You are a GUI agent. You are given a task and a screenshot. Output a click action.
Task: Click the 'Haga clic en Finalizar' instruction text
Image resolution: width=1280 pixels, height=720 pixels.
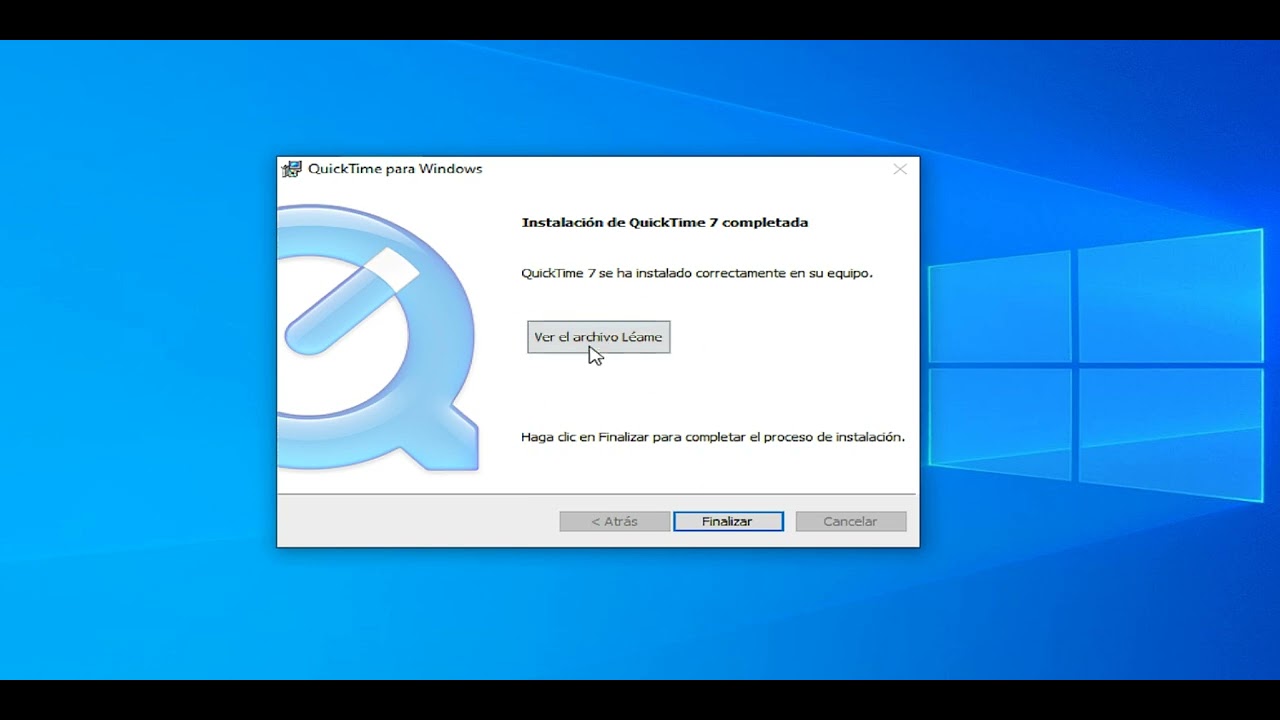[x=712, y=437]
